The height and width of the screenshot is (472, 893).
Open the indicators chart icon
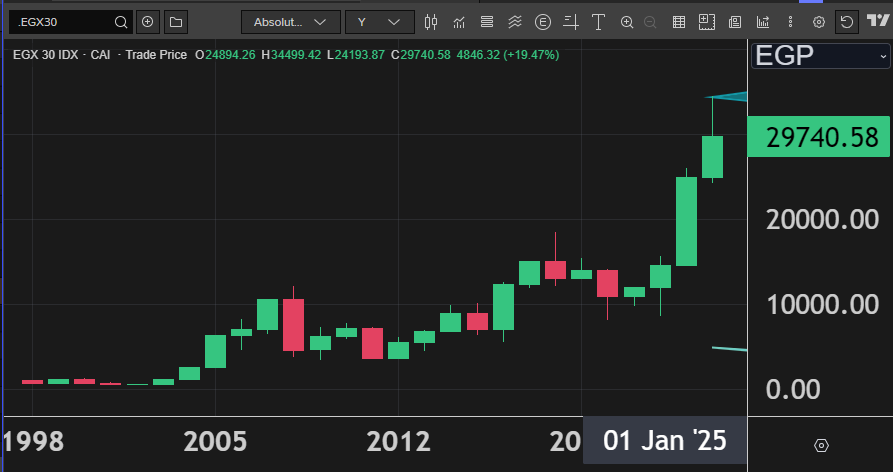tap(459, 22)
